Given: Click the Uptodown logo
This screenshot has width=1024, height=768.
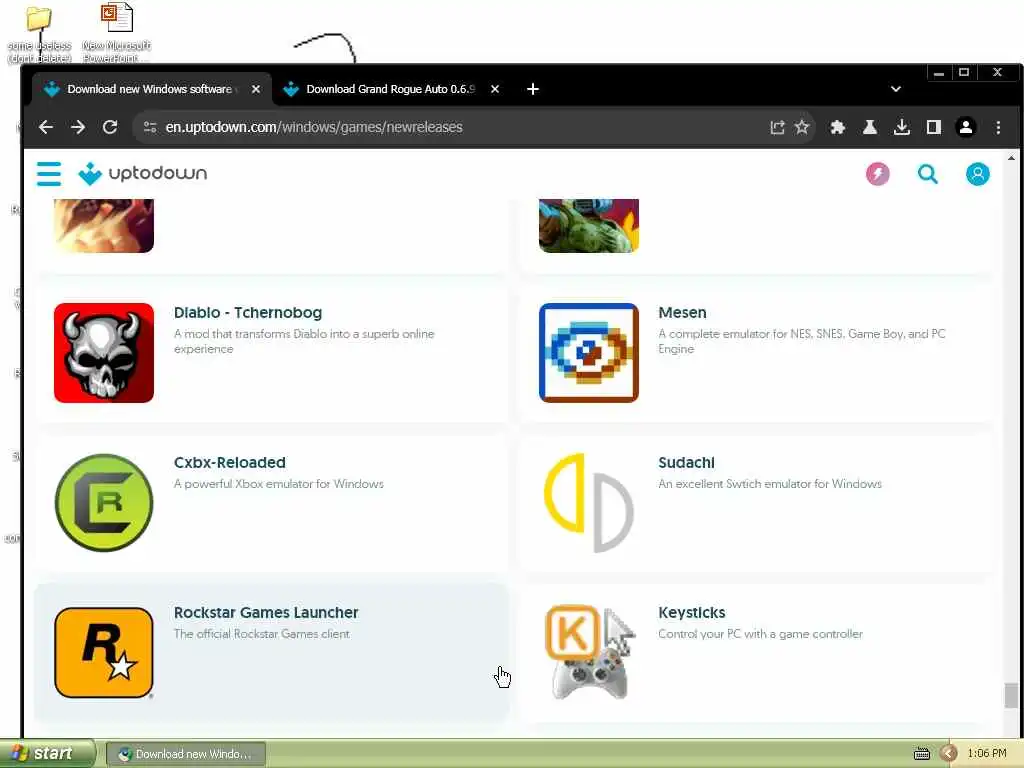Looking at the screenshot, I should (x=142, y=174).
